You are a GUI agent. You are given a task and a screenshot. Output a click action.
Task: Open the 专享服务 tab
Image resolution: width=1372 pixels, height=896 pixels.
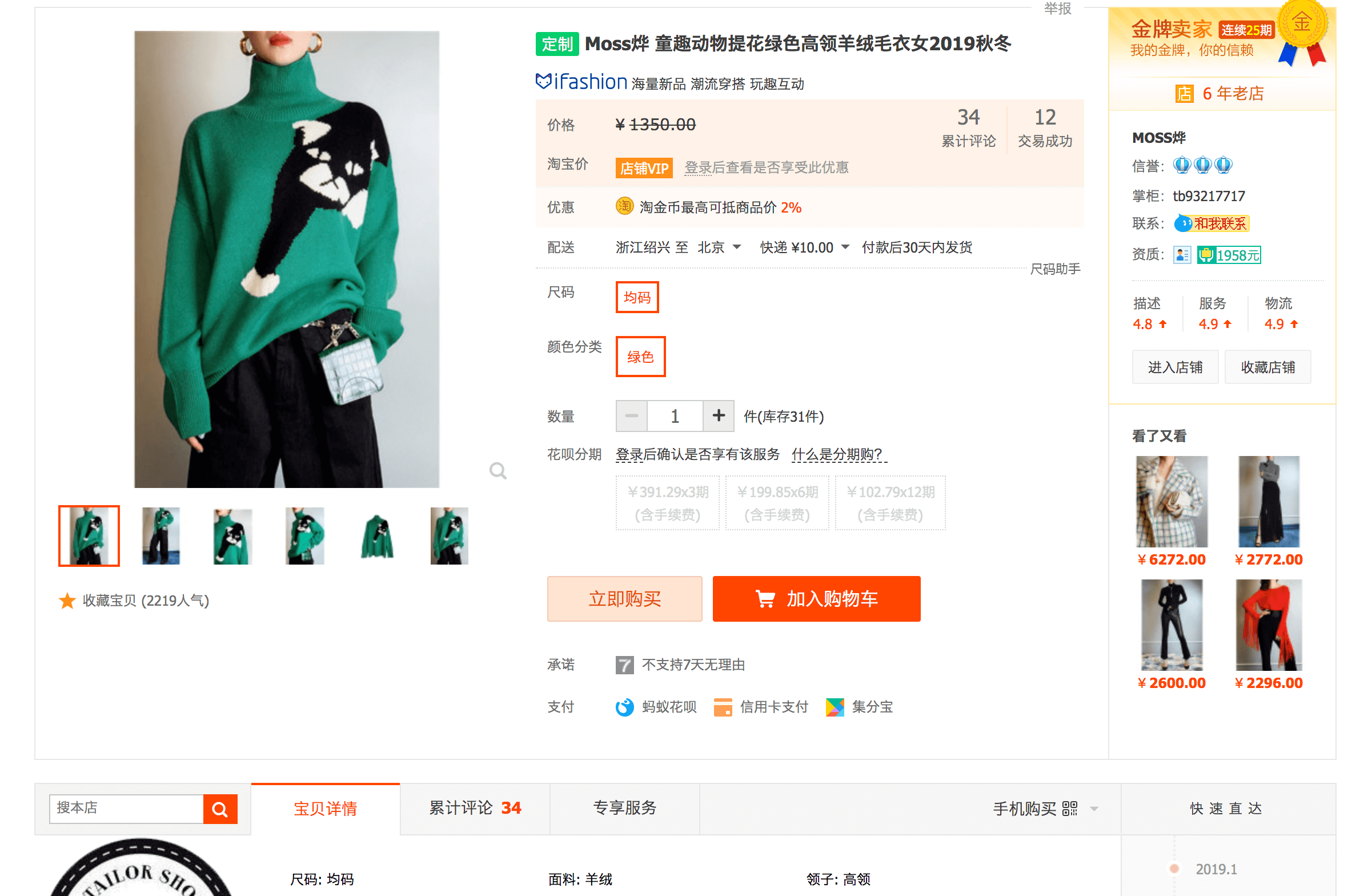[624, 808]
